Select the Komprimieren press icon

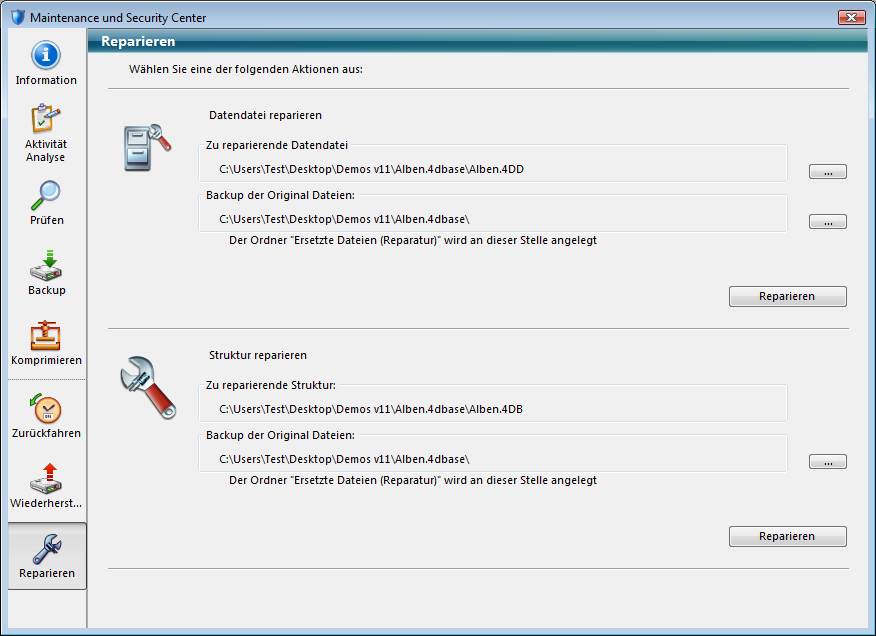(46, 335)
